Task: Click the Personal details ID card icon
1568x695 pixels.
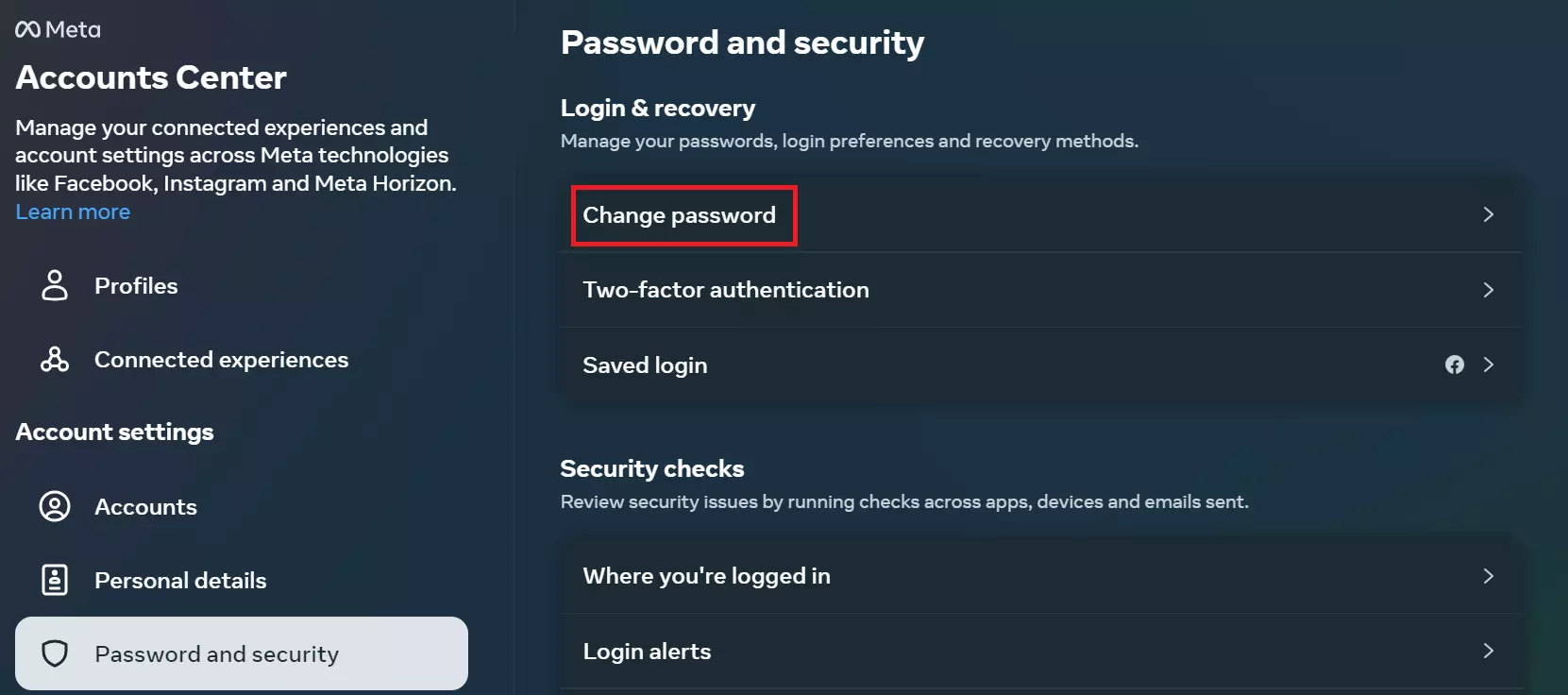Action: 55,580
